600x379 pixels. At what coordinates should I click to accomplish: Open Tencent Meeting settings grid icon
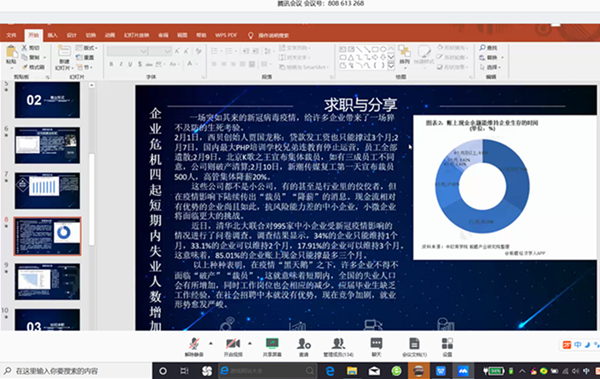coord(447,347)
